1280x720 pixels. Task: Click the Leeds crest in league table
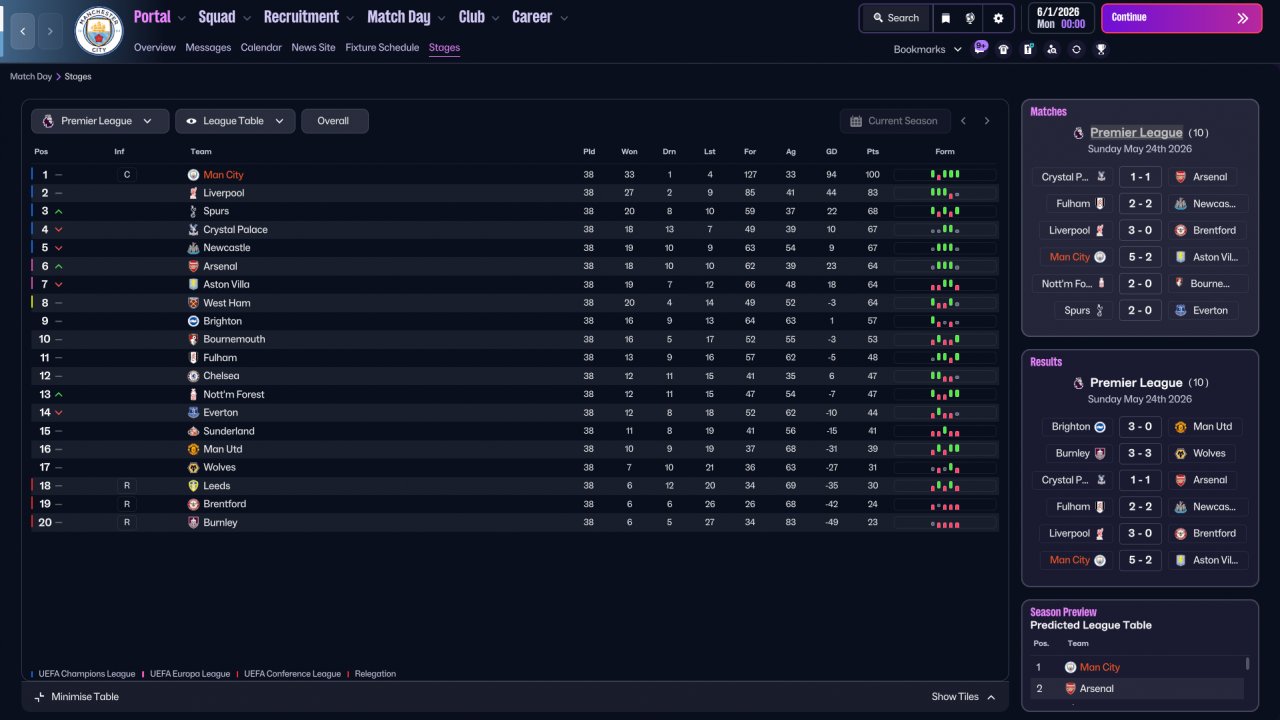(x=193, y=486)
